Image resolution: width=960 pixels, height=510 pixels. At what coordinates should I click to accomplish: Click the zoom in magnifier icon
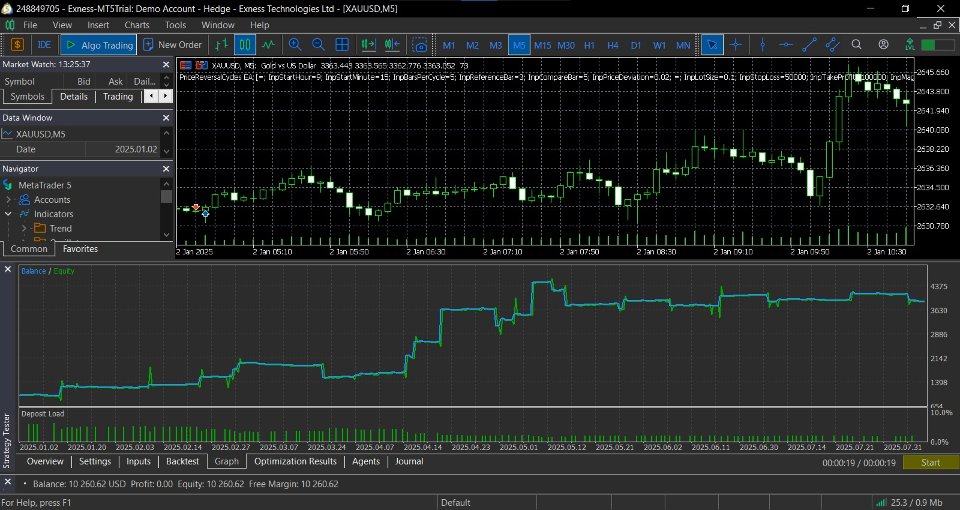pyautogui.click(x=295, y=45)
